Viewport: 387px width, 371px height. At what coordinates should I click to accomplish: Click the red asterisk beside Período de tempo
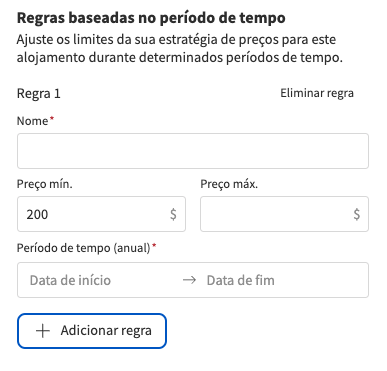tap(154, 245)
